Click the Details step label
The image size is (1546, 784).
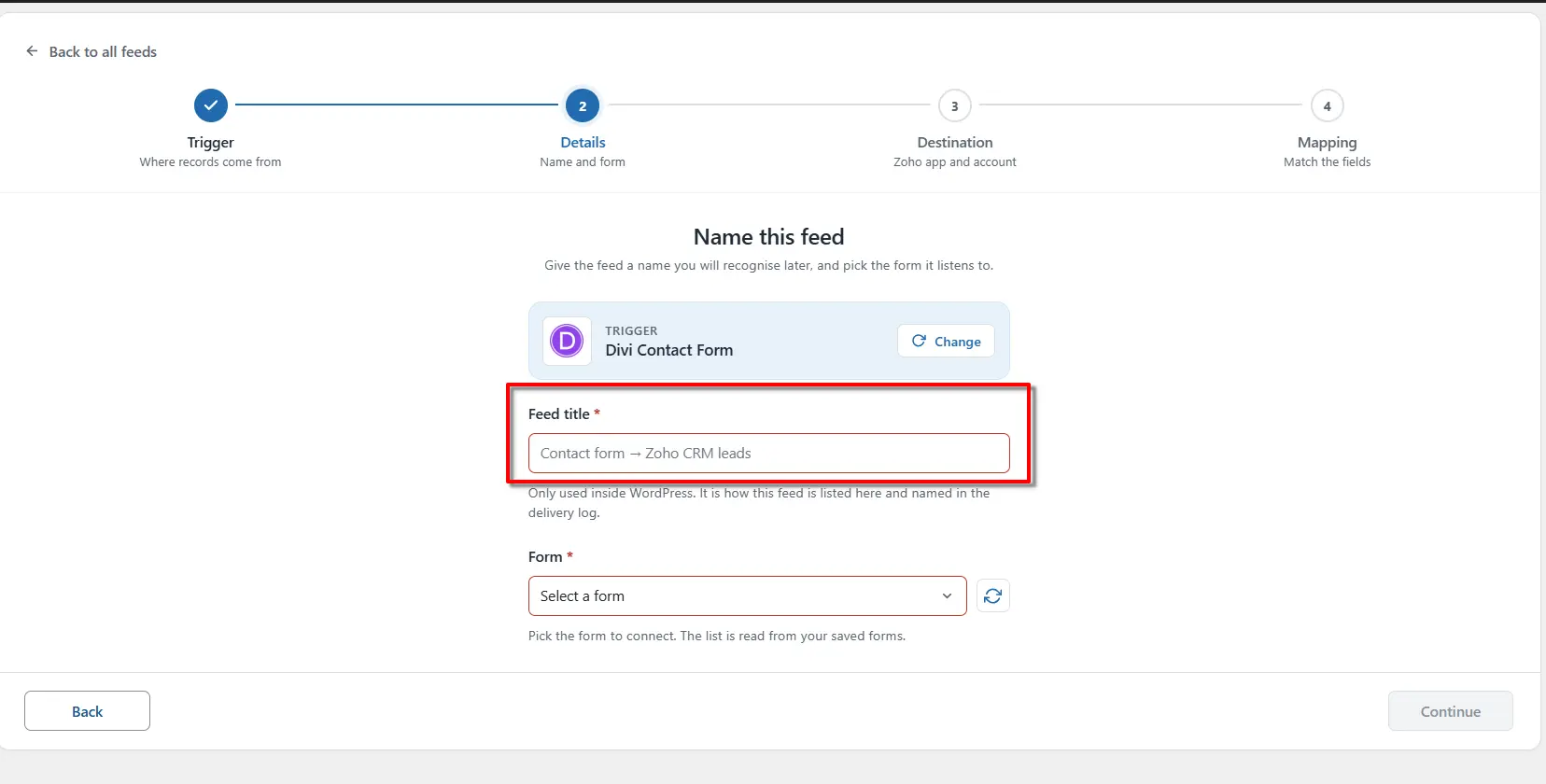[x=583, y=142]
